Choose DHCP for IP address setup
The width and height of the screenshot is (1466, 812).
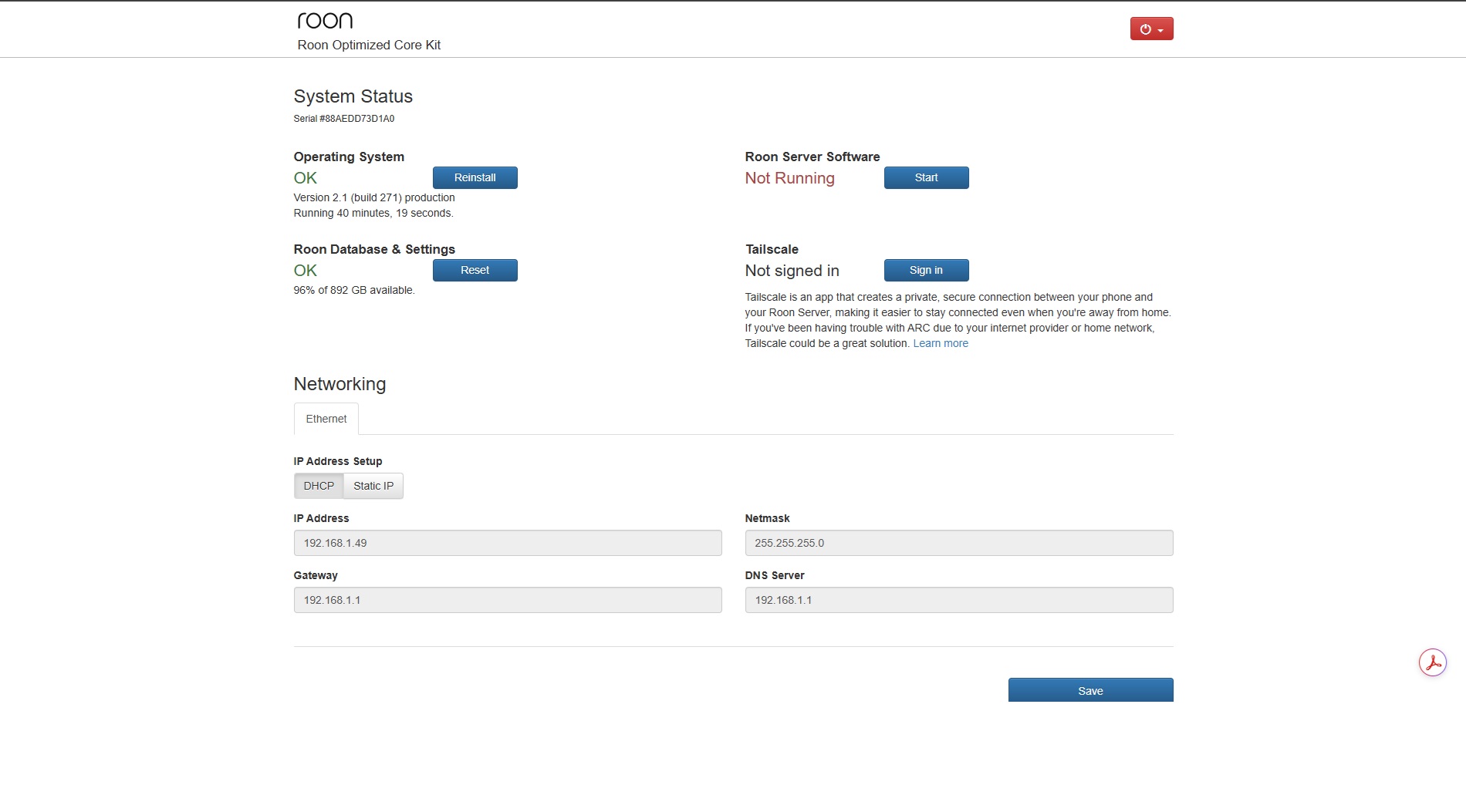319,486
